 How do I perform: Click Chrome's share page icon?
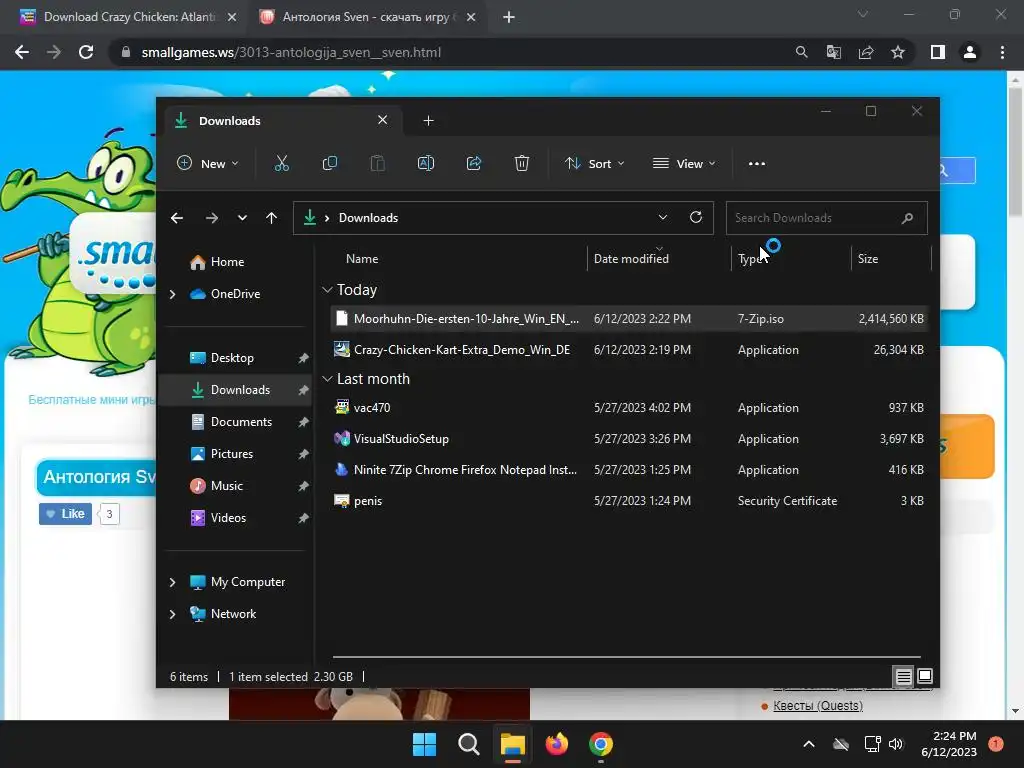pos(866,52)
